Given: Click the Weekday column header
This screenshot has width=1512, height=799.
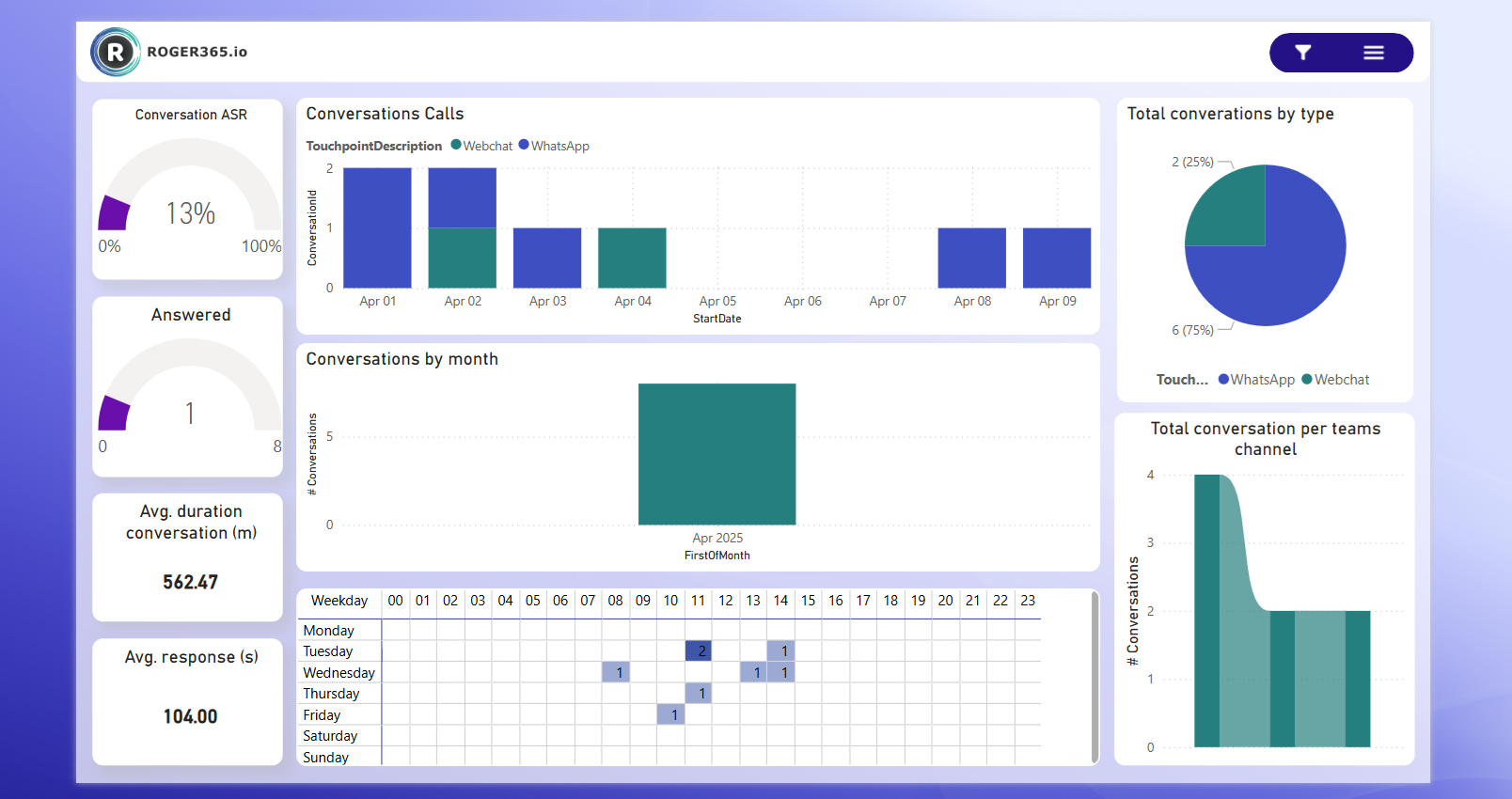Looking at the screenshot, I should coord(339,601).
